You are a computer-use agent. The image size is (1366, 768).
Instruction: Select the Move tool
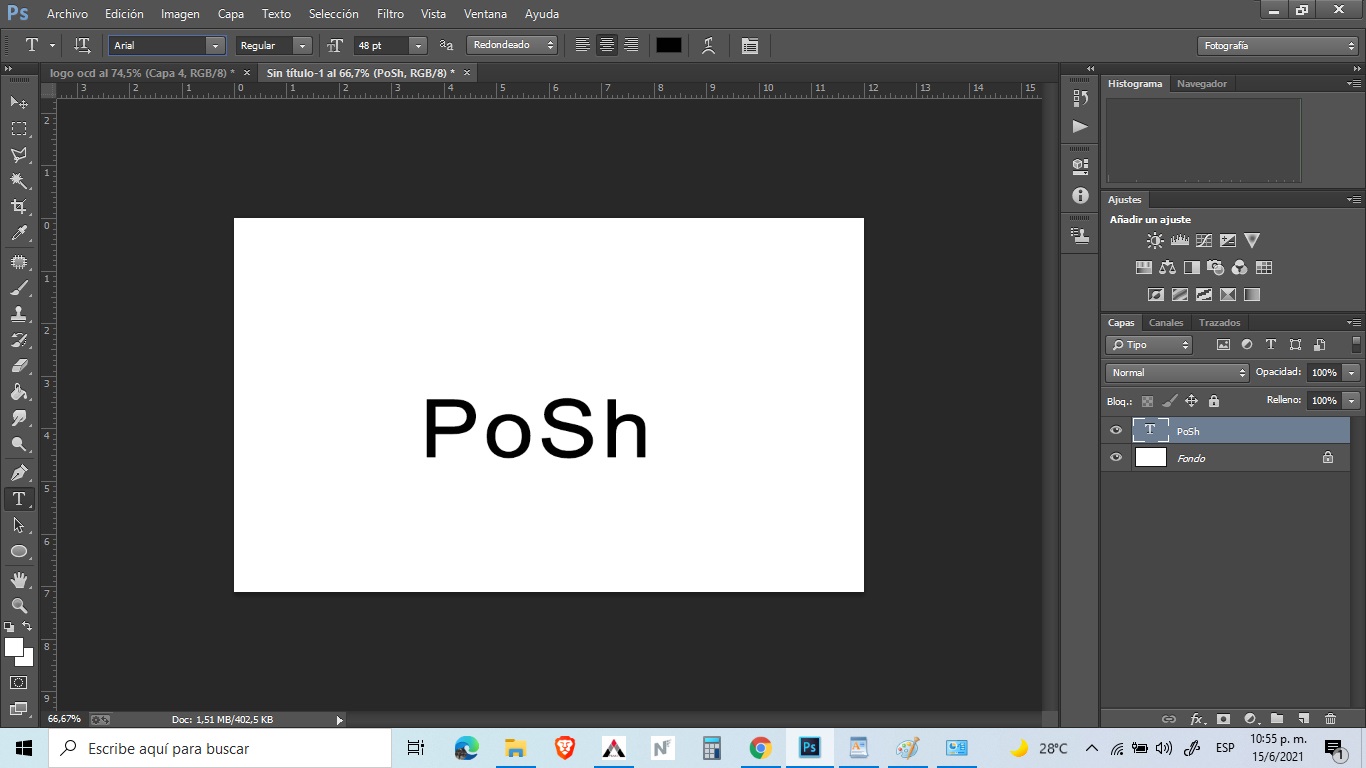point(19,102)
